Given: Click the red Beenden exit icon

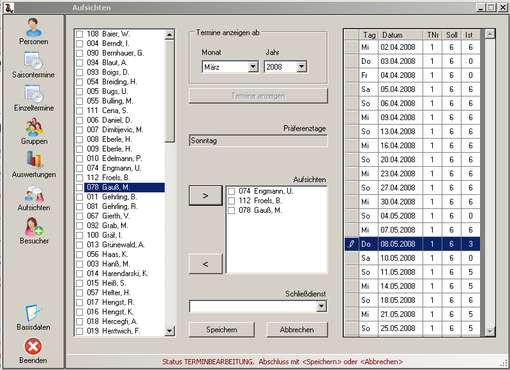Looking at the screenshot, I should (33, 346).
